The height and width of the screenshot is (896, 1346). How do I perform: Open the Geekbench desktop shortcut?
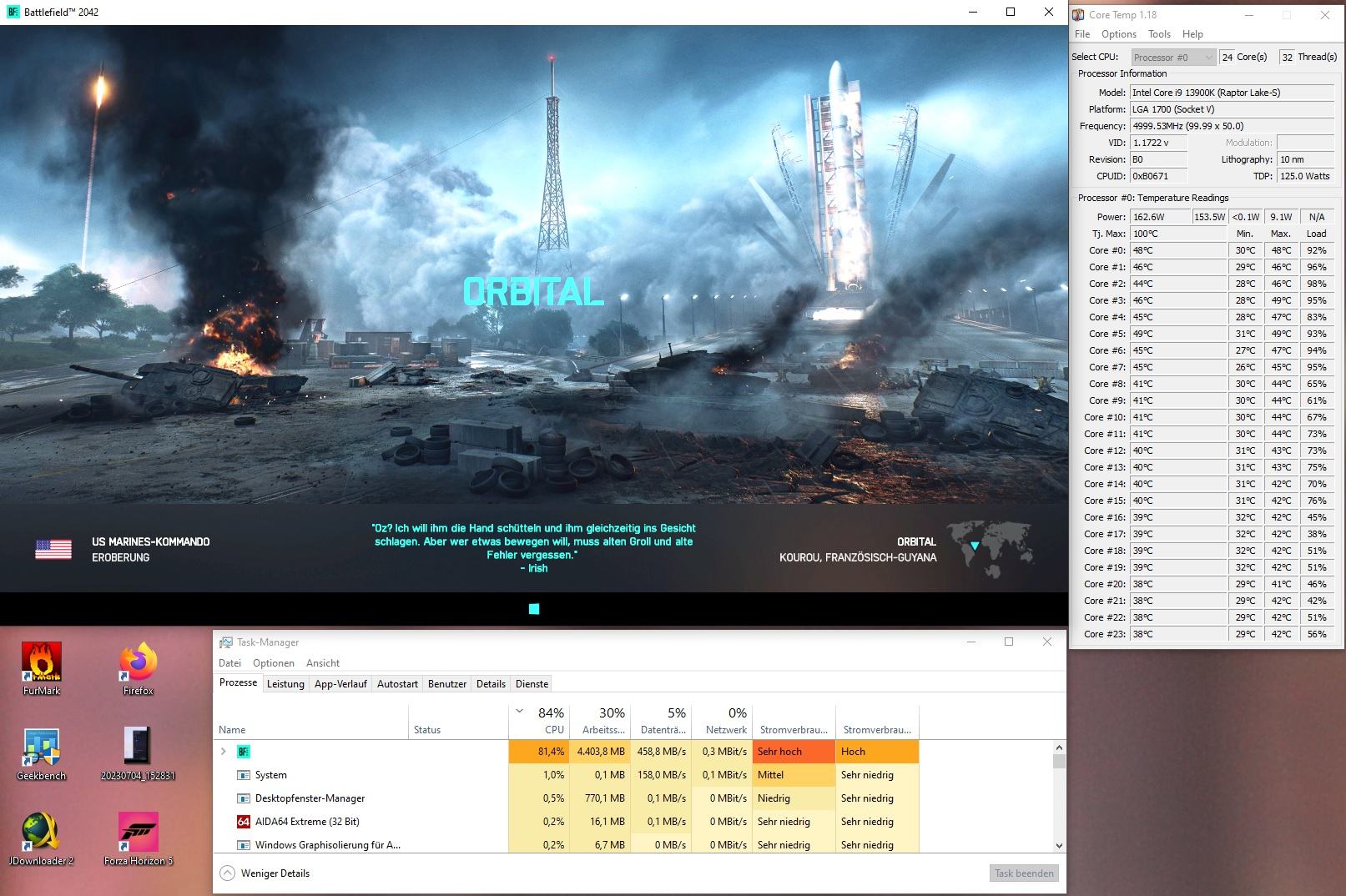coord(42,754)
